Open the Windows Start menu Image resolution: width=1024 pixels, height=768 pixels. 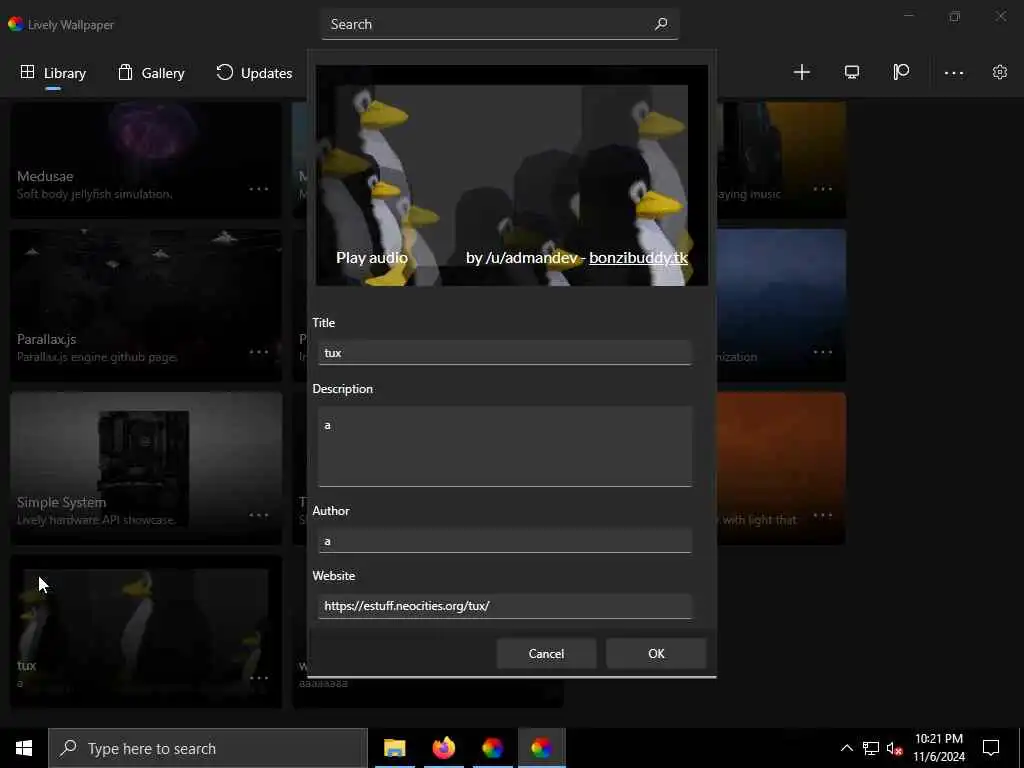24,748
